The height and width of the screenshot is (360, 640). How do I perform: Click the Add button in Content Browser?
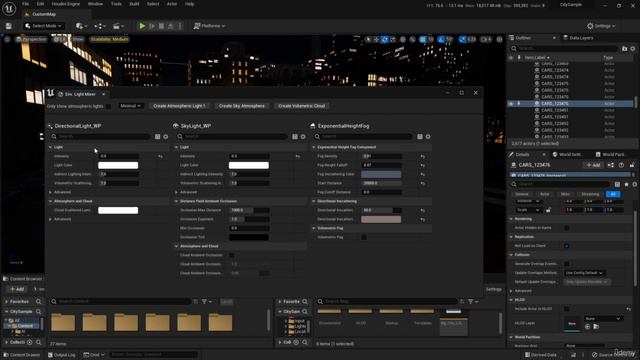pyautogui.click(x=16, y=289)
